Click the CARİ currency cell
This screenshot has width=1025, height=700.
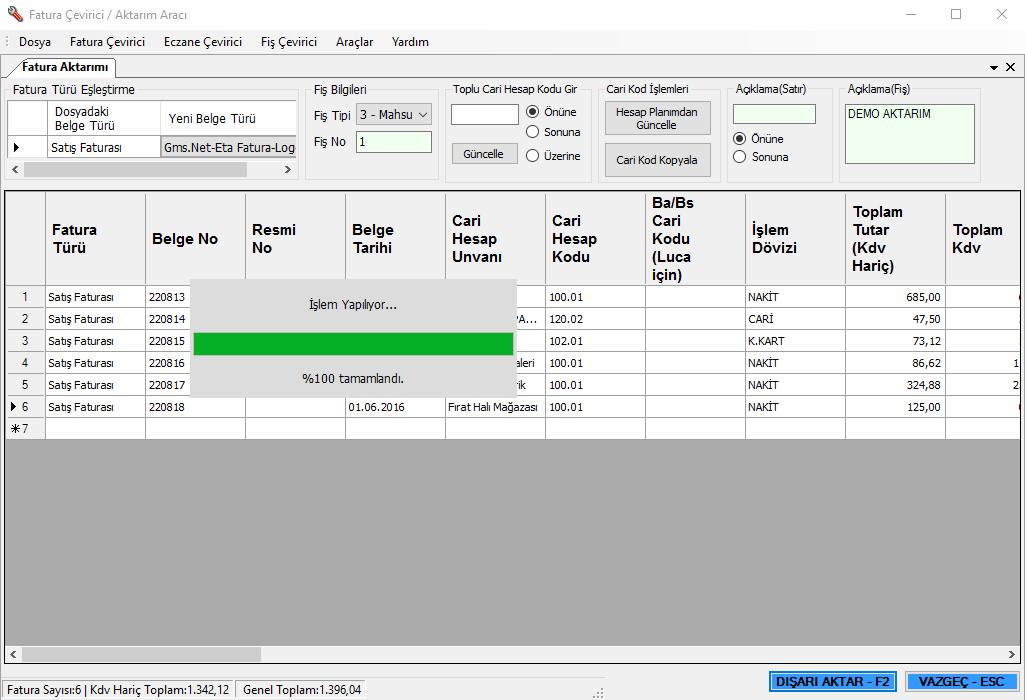pos(796,319)
